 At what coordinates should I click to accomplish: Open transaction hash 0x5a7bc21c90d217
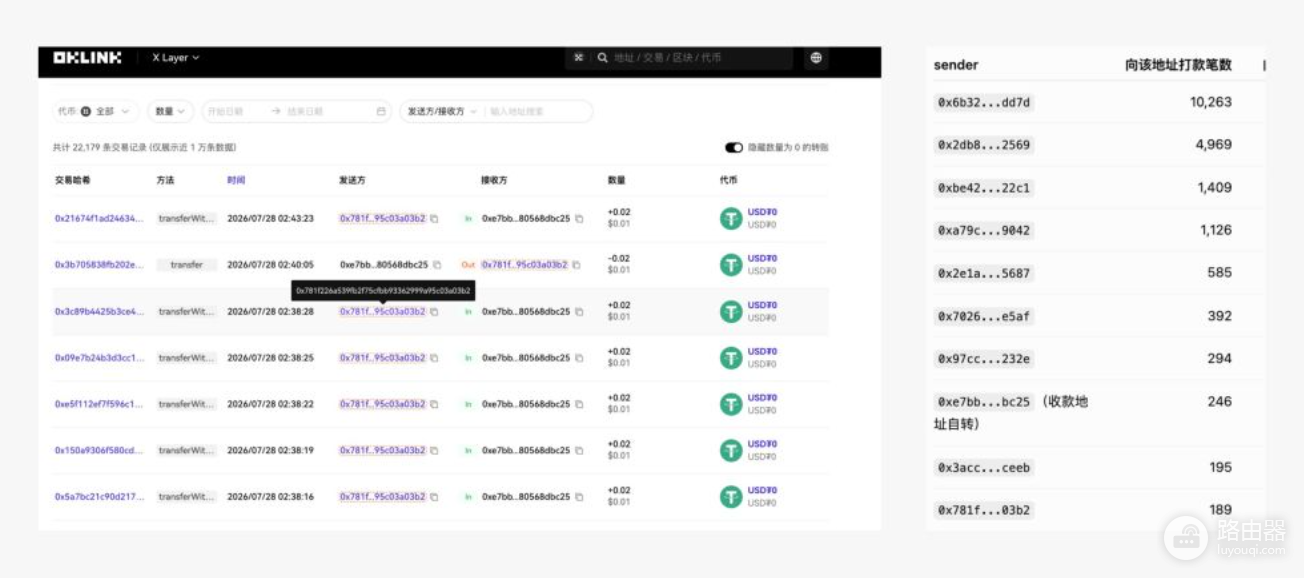[x=99, y=496]
